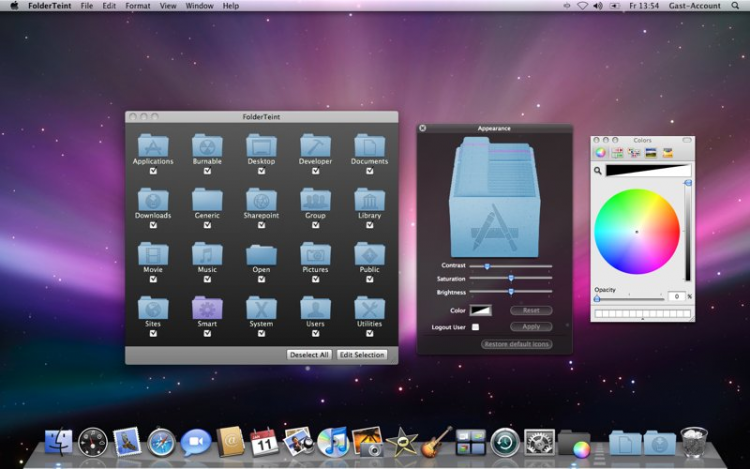Viewport: 750px width, 469px height.
Task: Click the purple Smart folder icon
Action: pos(207,307)
